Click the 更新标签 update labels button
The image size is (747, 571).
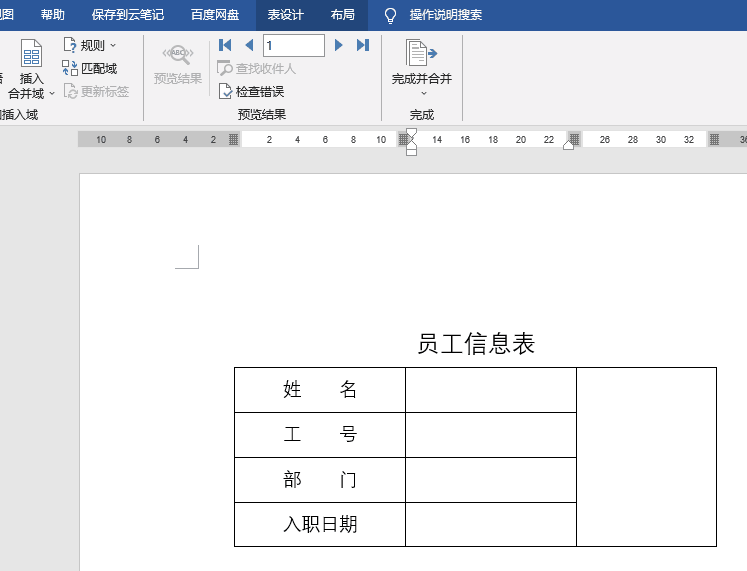[x=96, y=91]
